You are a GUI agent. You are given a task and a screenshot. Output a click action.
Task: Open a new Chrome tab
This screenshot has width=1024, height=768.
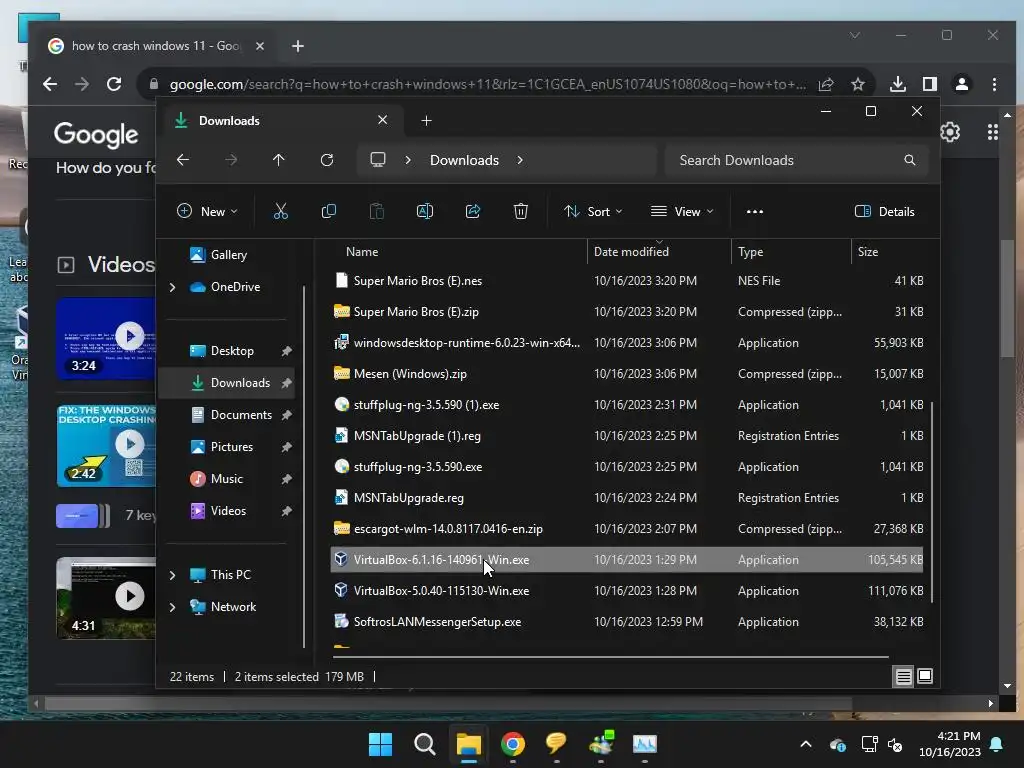pos(298,46)
